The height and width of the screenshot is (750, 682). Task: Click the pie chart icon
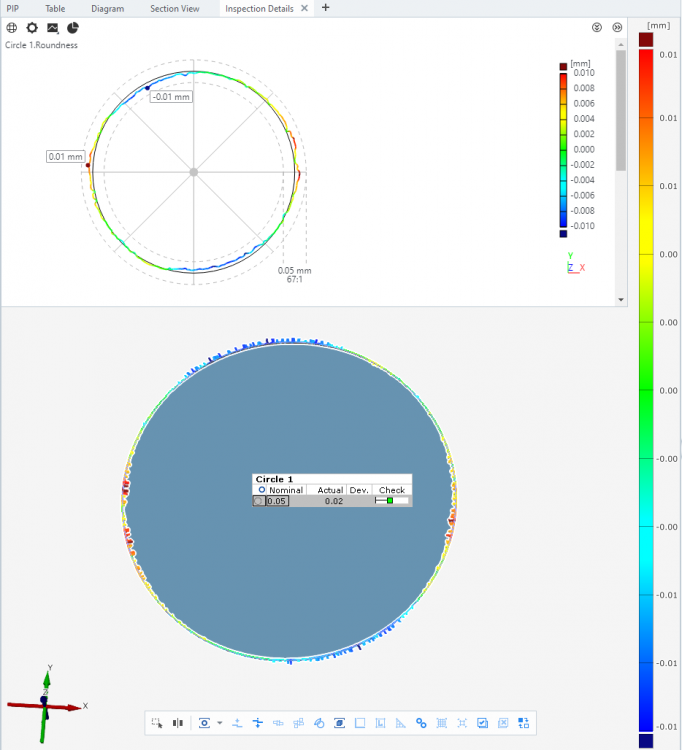[x=73, y=28]
